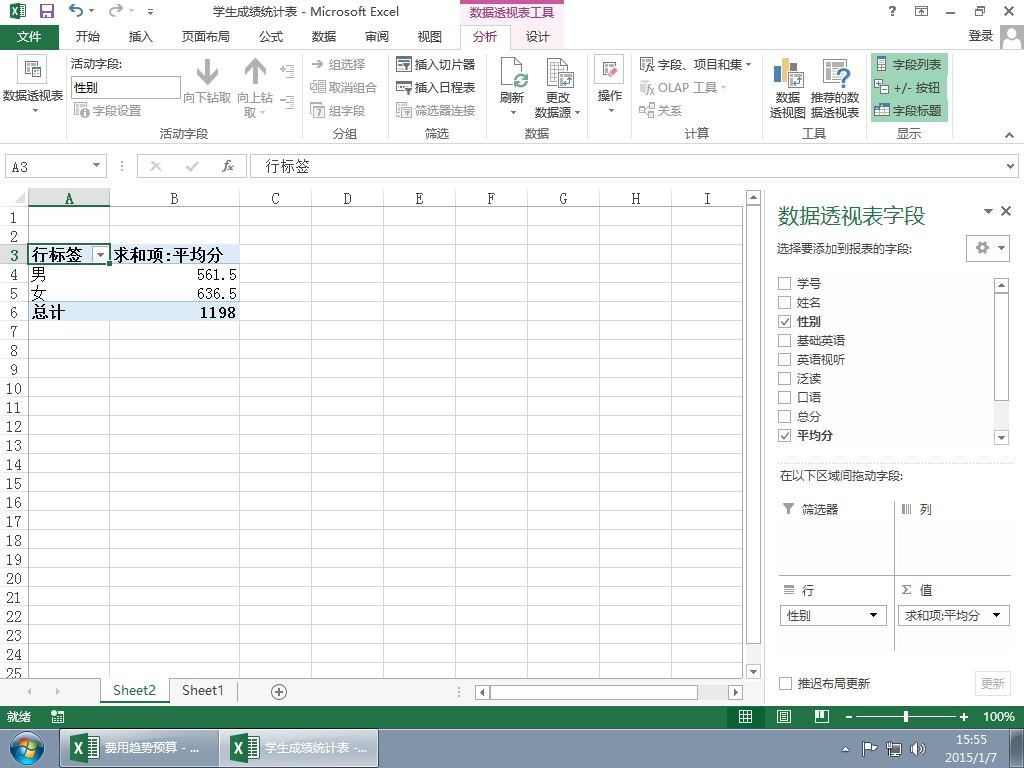
Task: Click the macro record icon in status bar
Action: pyautogui.click(x=57, y=717)
